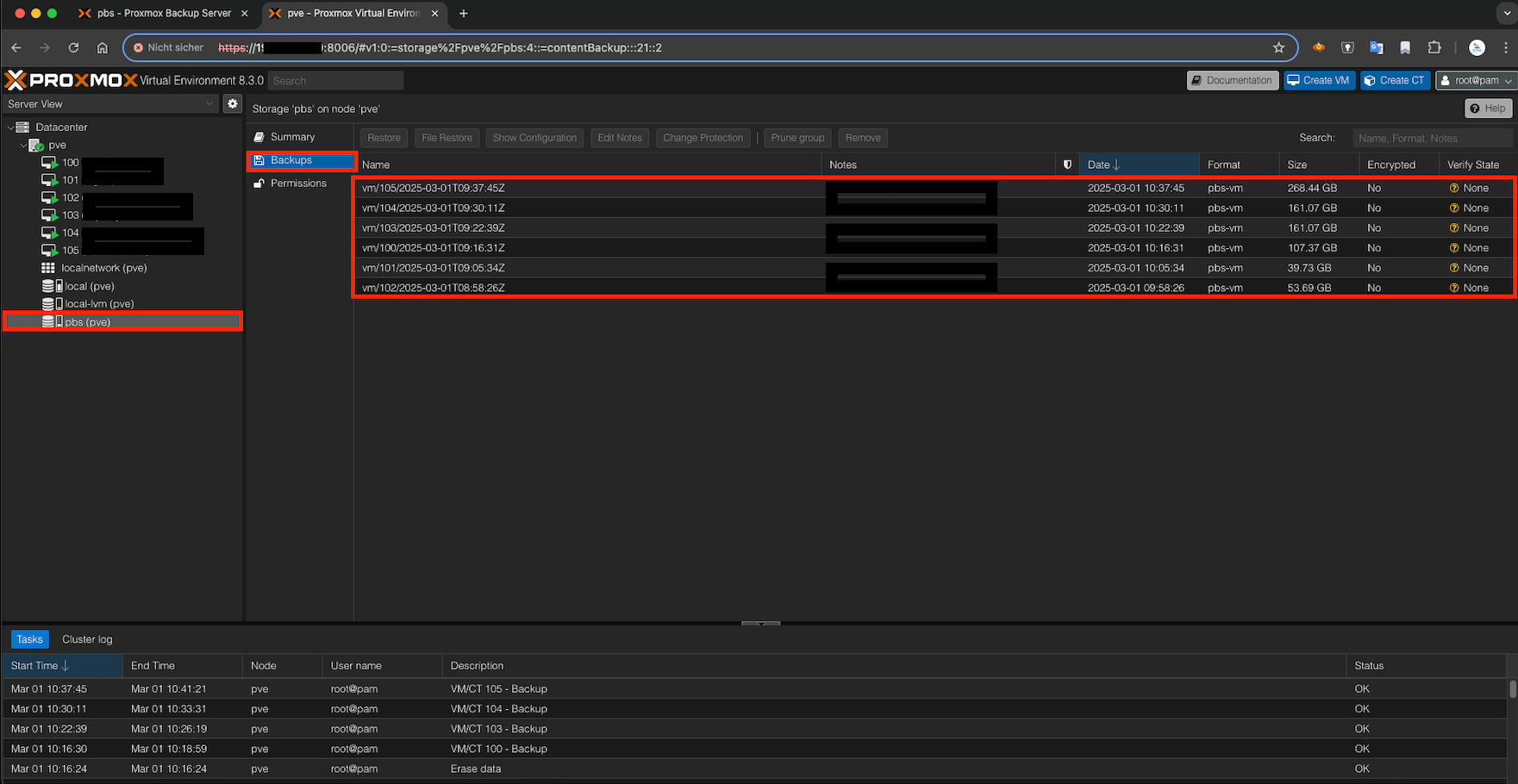Open the Permissions panel via lock icon
The width and height of the screenshot is (1518, 784).
(x=259, y=183)
